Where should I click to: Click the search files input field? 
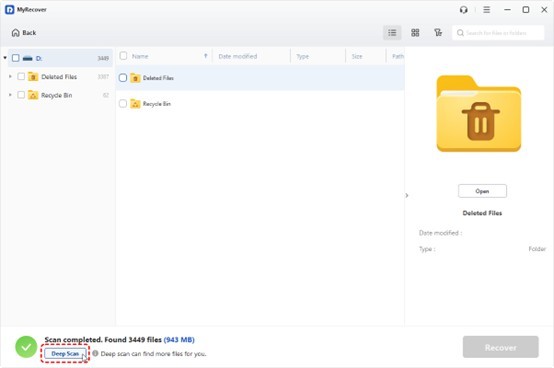498,33
